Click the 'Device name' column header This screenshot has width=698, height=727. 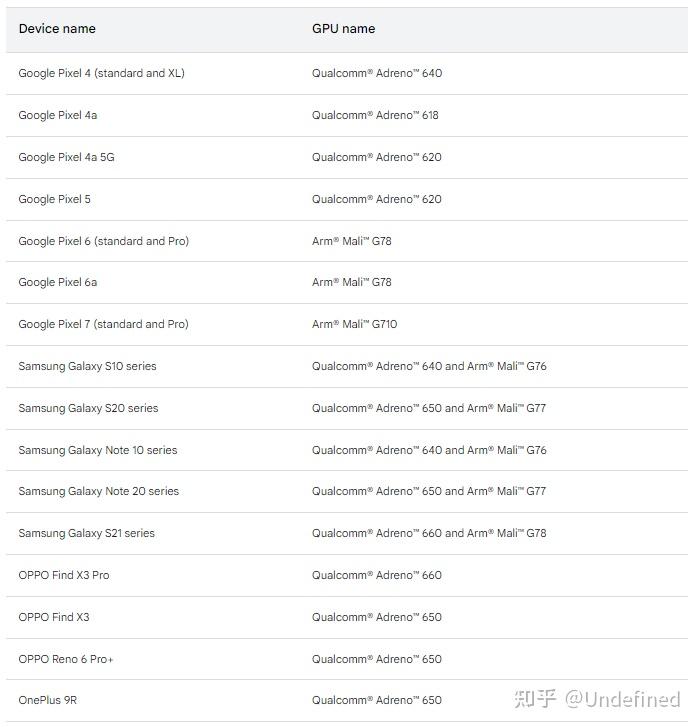coord(57,29)
